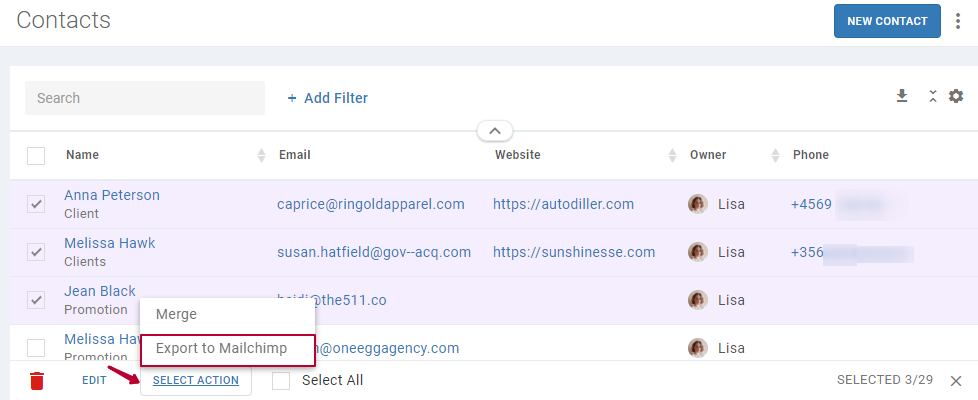Viewport: 978px width, 400px height.
Task: Click the download export icon
Action: click(x=902, y=96)
